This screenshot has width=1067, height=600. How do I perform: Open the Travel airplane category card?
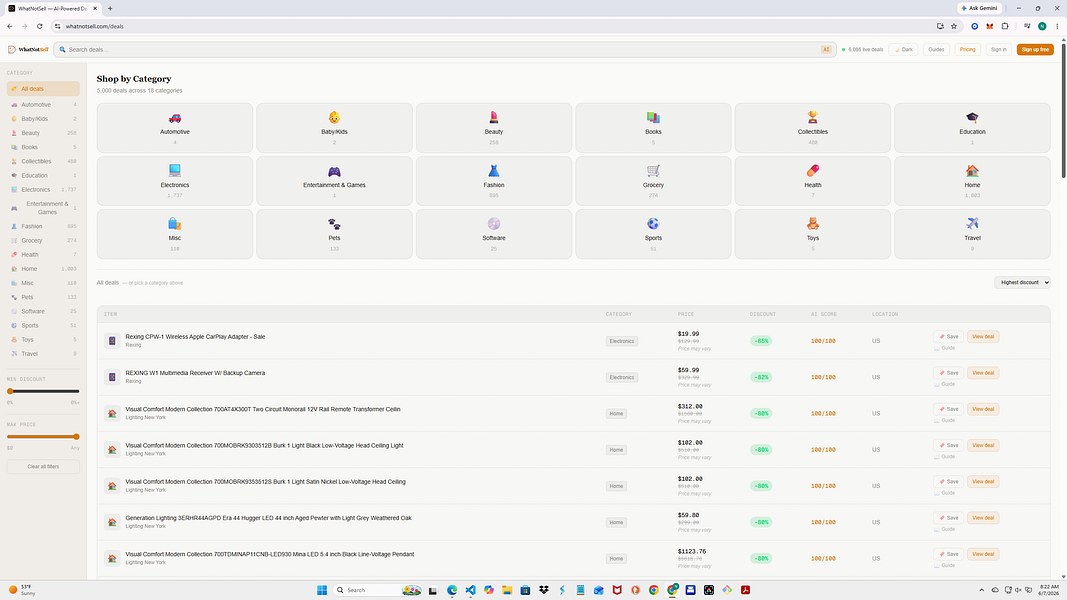[972, 234]
